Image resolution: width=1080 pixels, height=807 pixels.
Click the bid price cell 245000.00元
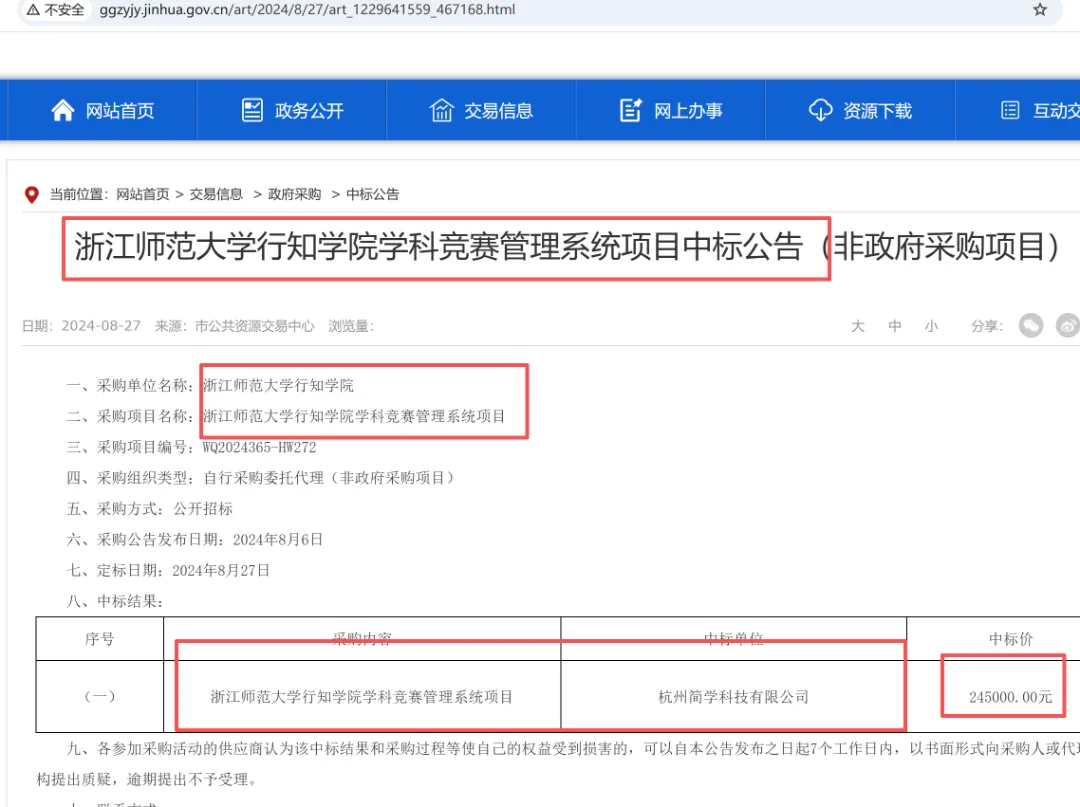(x=1010, y=697)
